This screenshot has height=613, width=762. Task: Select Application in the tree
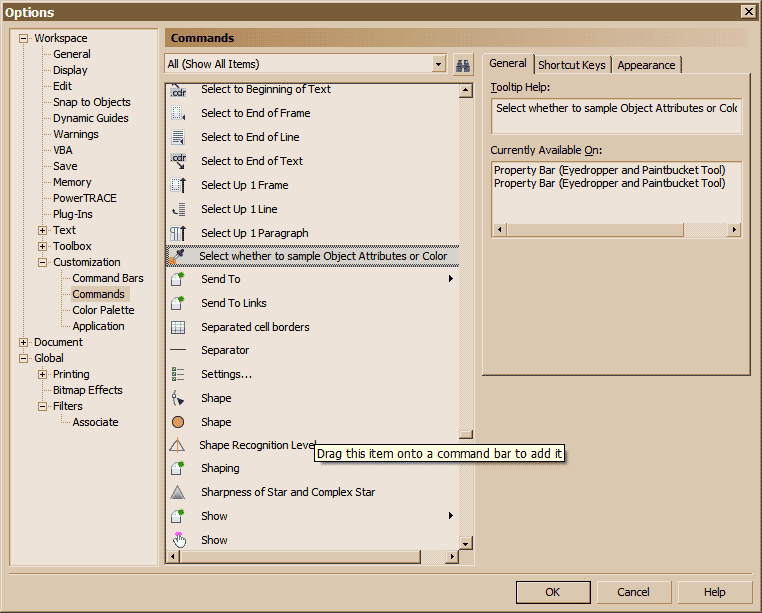click(98, 326)
